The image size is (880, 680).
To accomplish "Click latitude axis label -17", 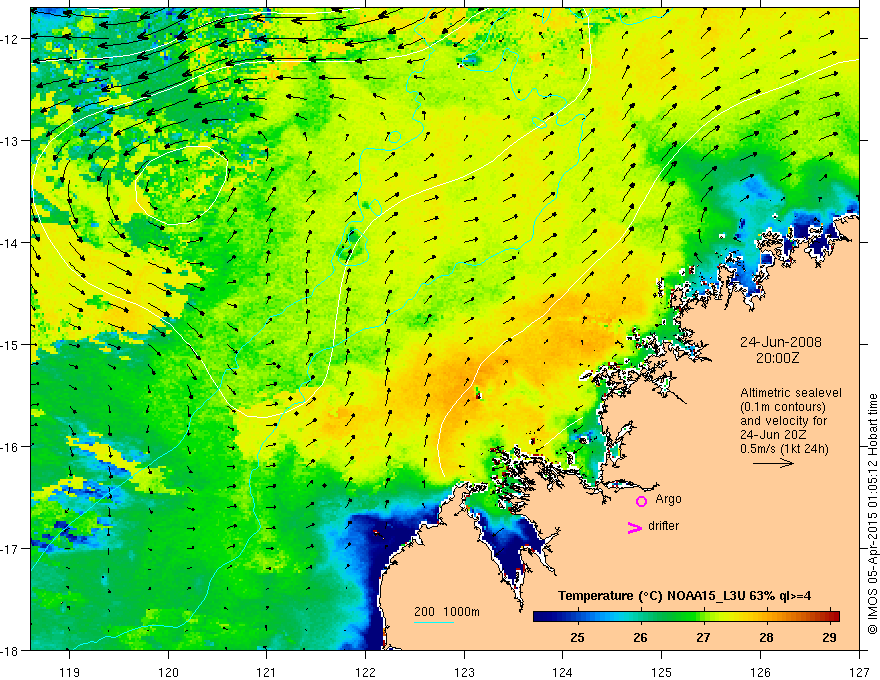I will tap(11, 549).
